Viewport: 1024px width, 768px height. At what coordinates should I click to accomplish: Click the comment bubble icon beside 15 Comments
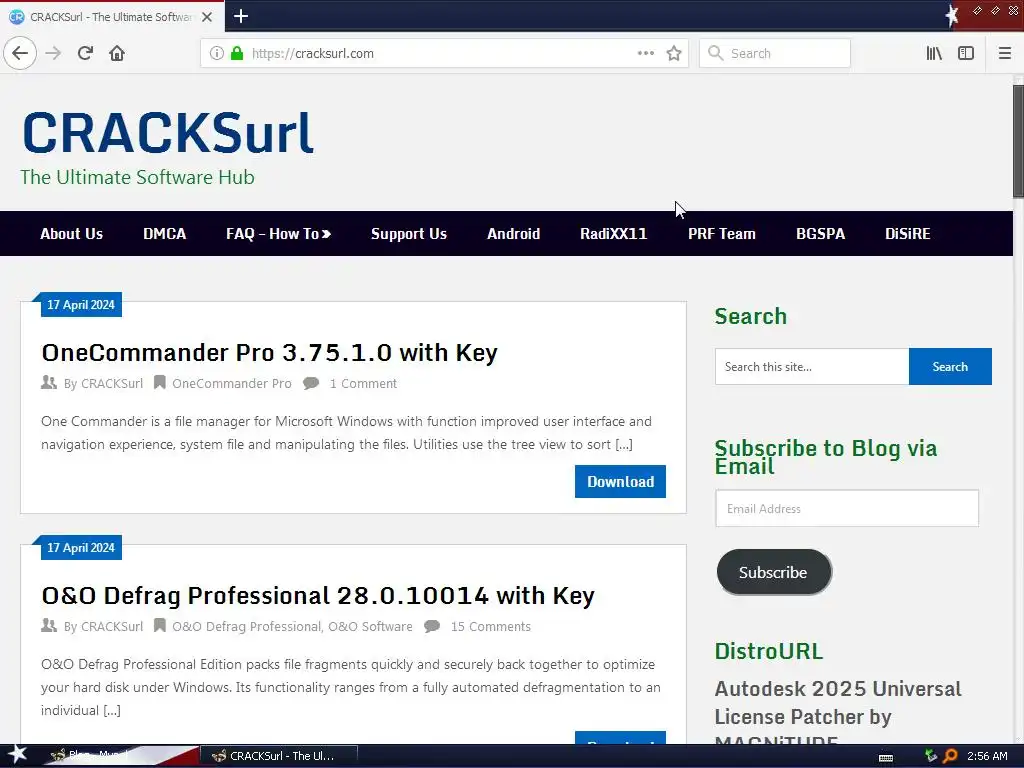pyautogui.click(x=432, y=626)
